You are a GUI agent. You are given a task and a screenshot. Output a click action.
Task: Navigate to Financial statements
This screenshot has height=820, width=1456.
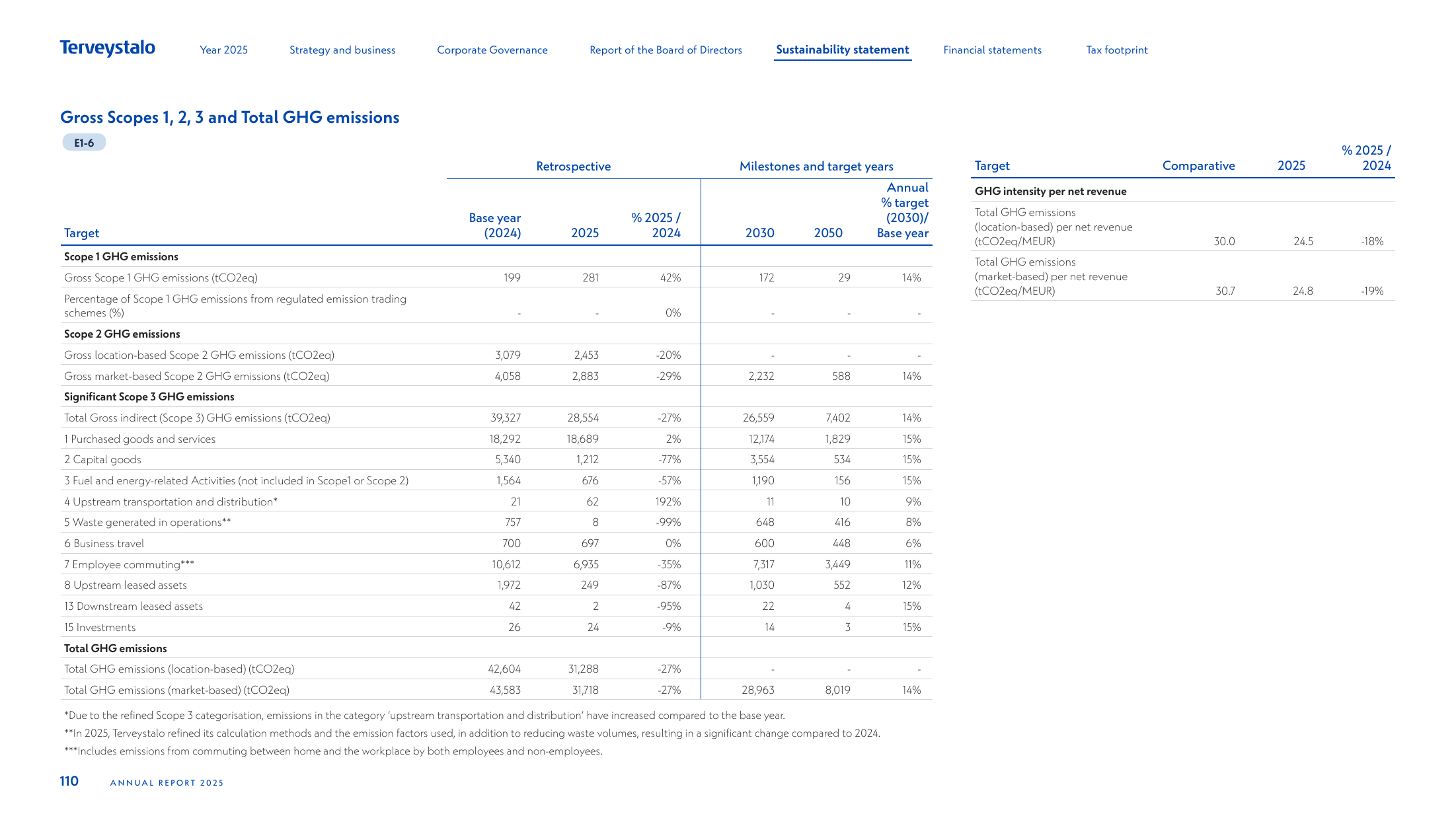(x=992, y=50)
